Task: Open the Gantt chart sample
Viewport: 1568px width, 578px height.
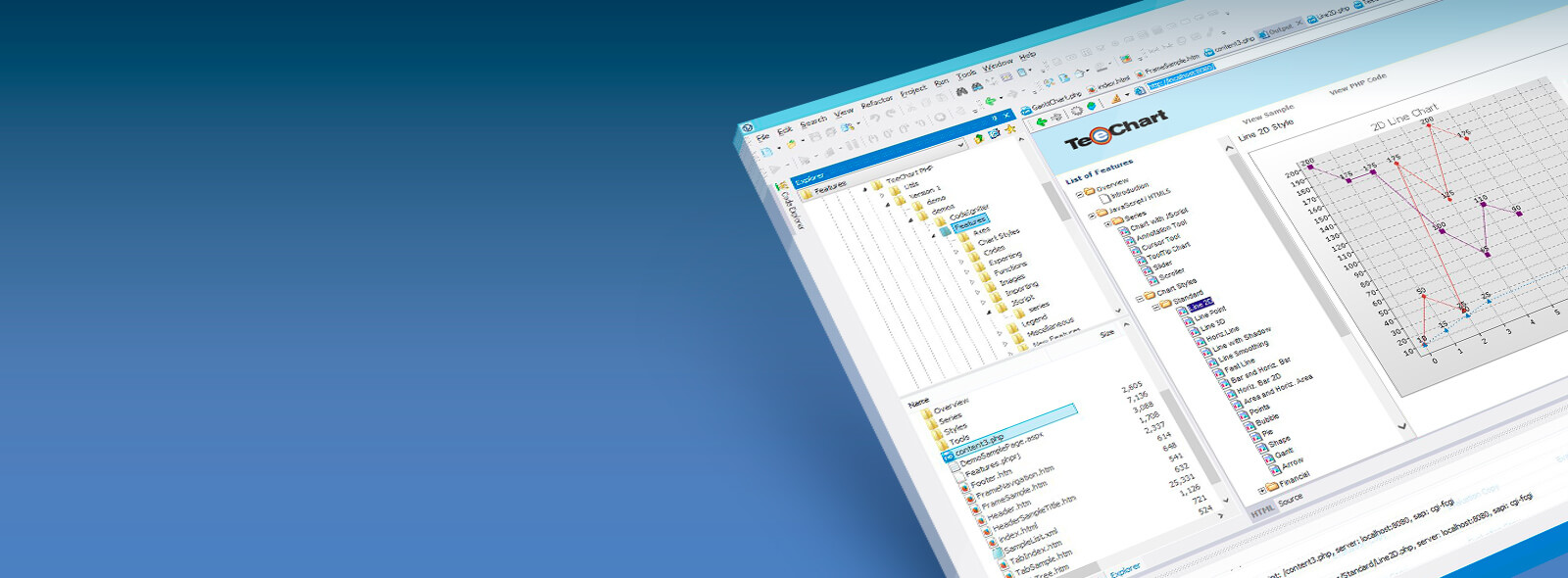Action: click(x=1283, y=453)
